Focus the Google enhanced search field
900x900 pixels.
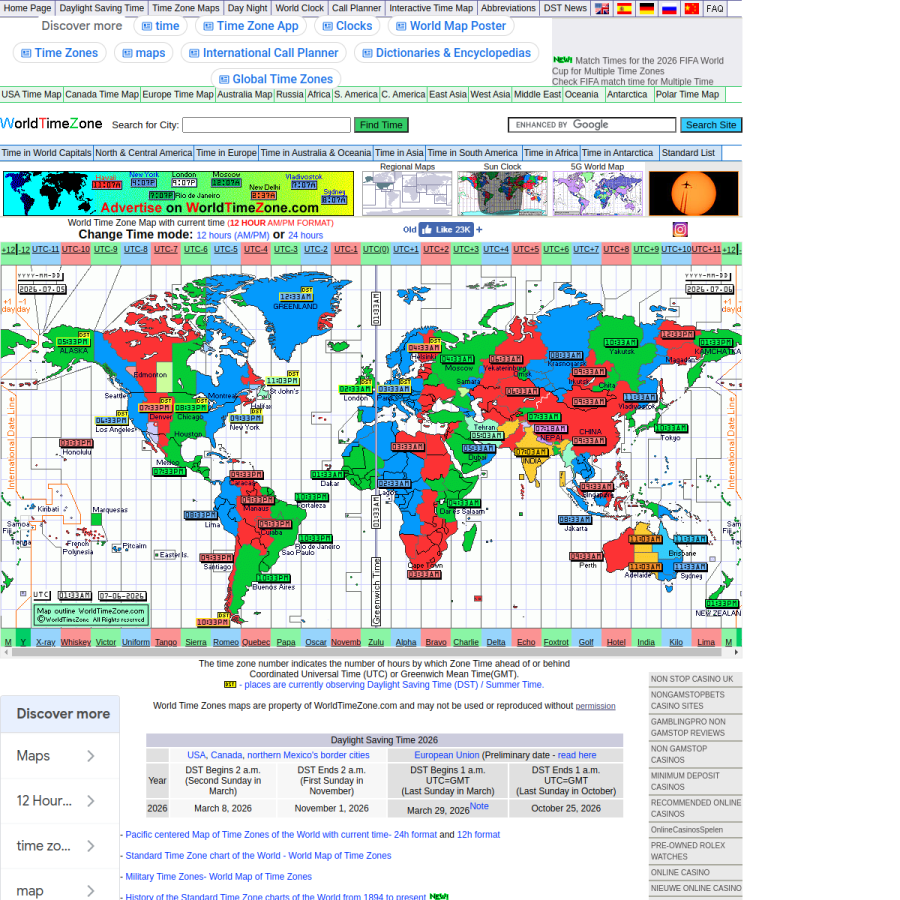[x=592, y=125]
